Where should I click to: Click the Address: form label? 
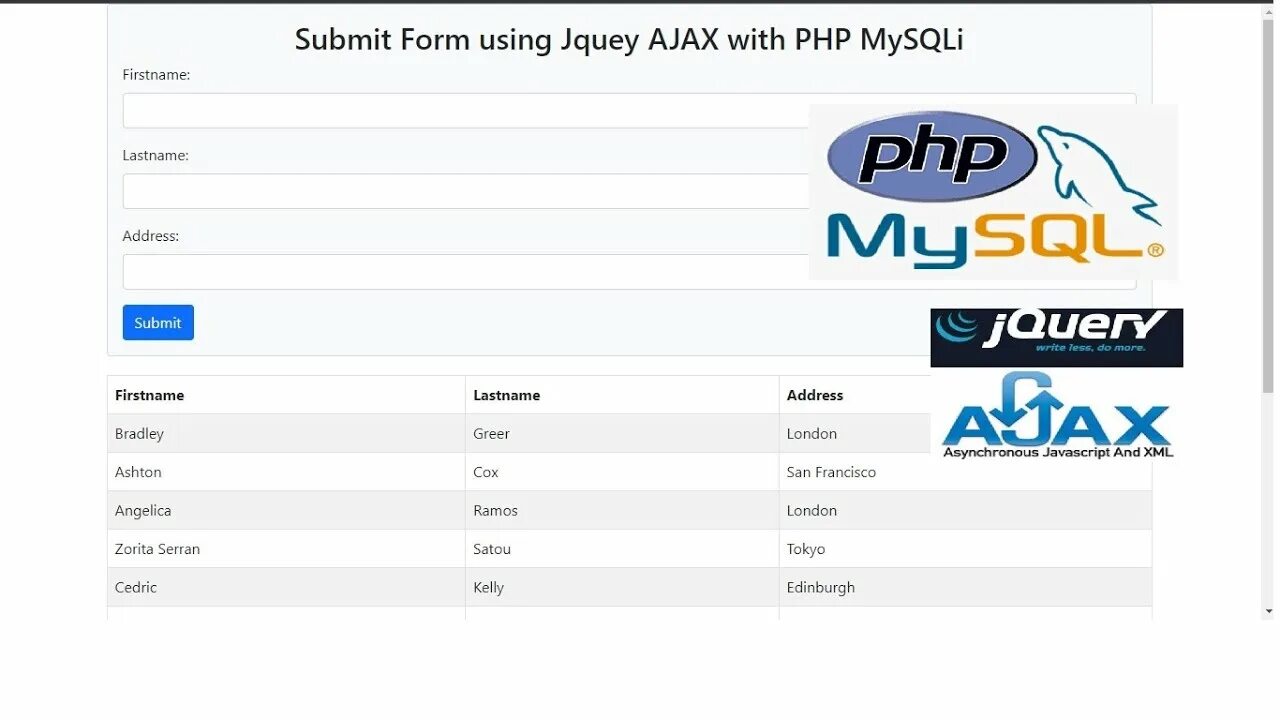(x=151, y=236)
